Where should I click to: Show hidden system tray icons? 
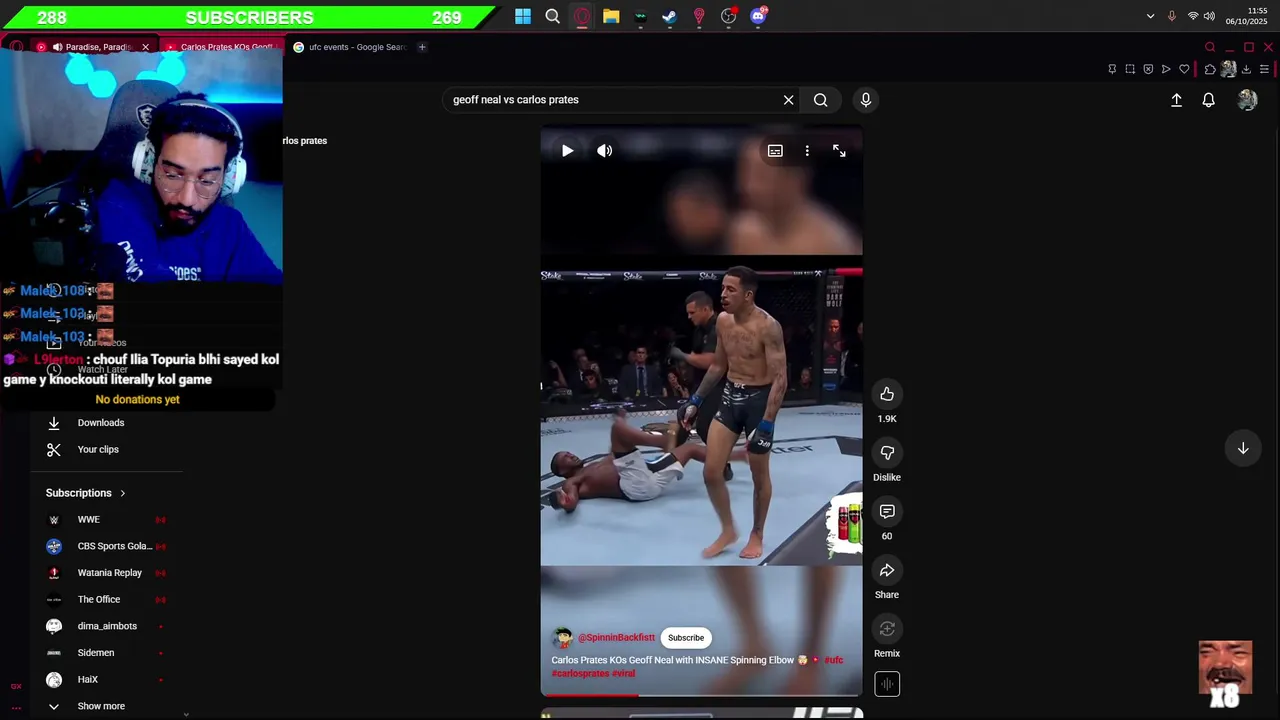tap(1150, 16)
